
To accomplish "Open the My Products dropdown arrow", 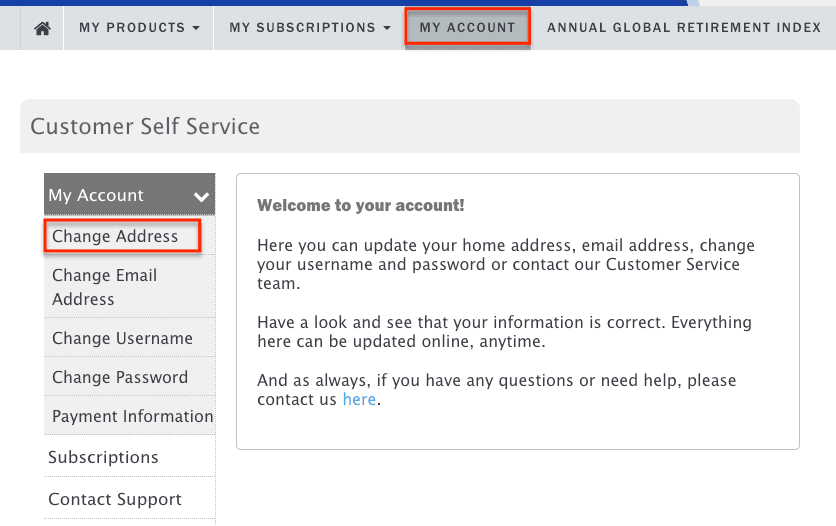I will (196, 28).
